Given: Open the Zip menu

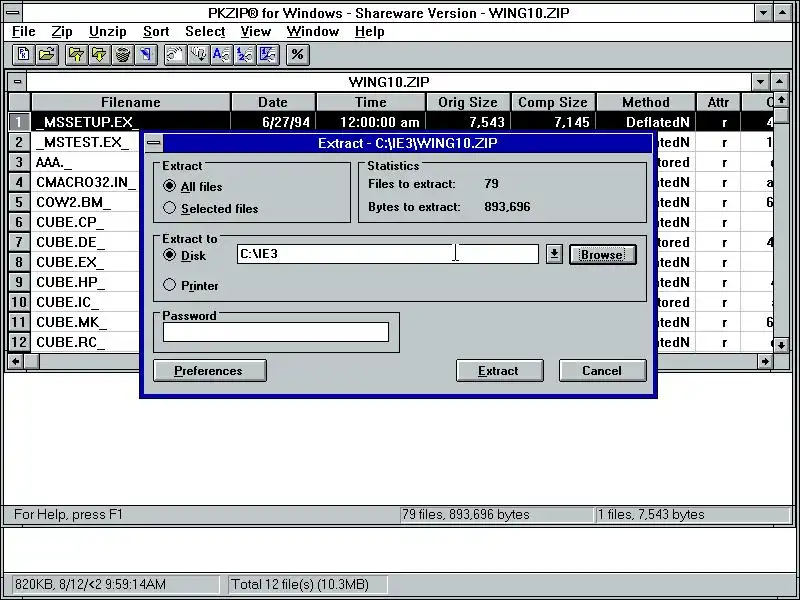Looking at the screenshot, I should click(x=62, y=32).
